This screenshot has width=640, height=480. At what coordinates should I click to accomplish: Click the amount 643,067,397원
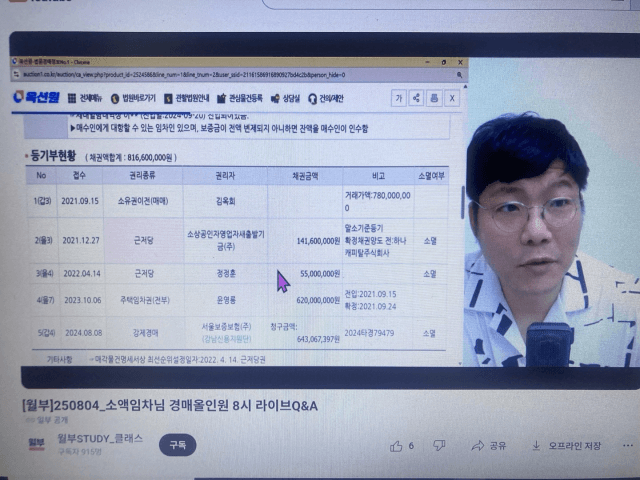click(x=318, y=339)
